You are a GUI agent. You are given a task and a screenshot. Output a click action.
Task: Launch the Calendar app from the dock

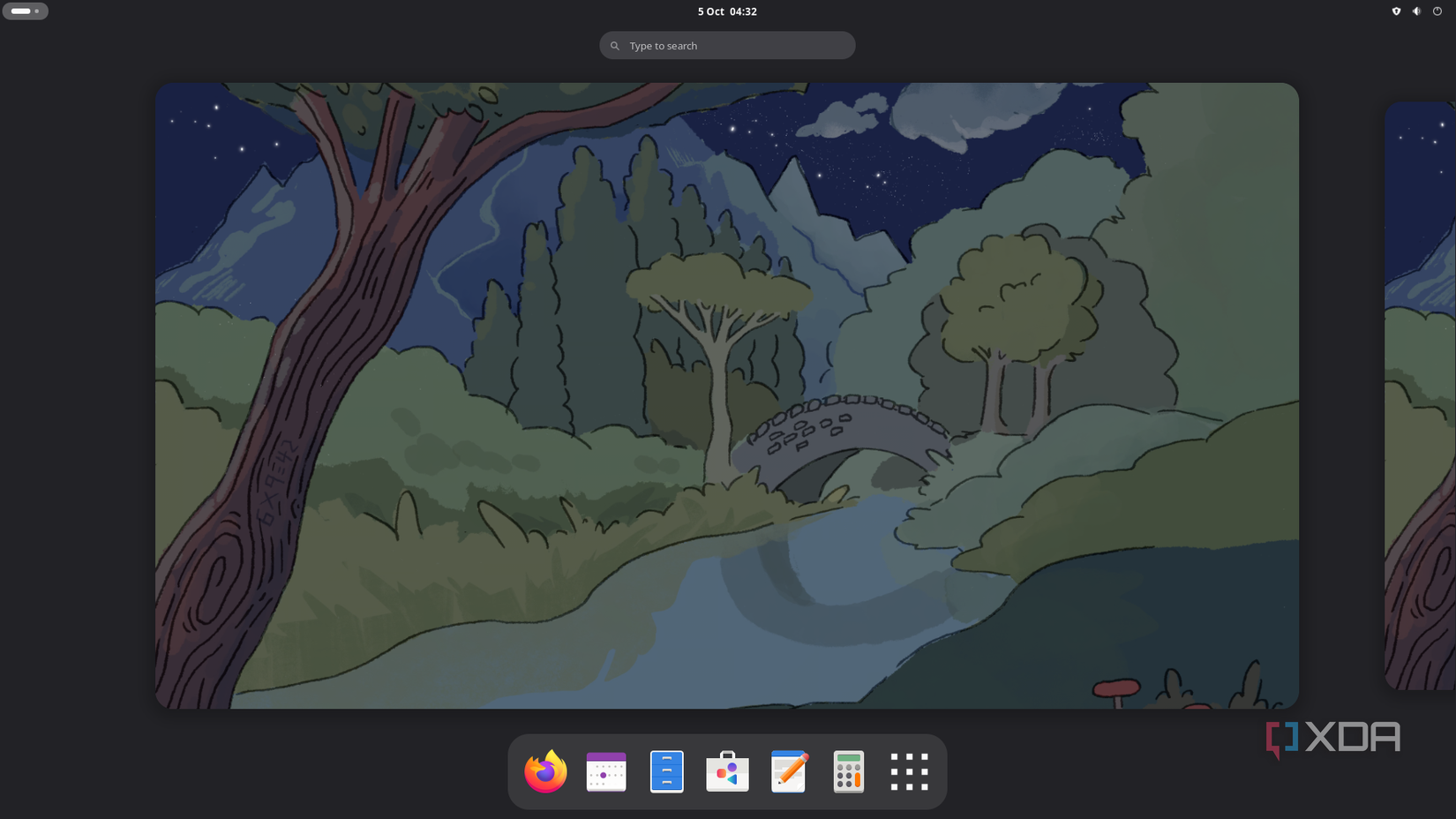click(x=606, y=770)
